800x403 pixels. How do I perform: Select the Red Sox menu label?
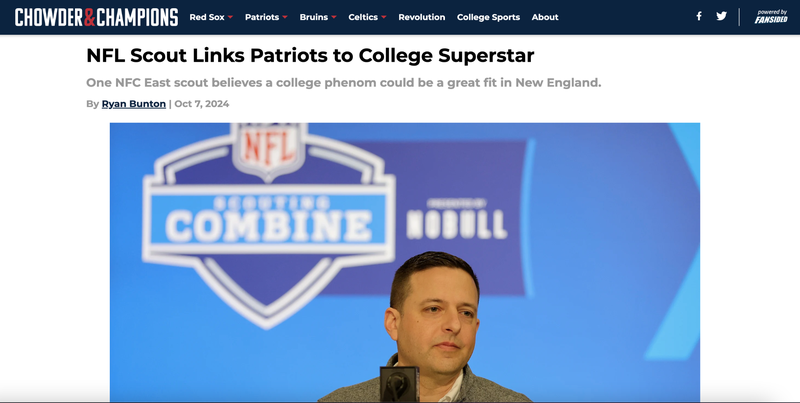(207, 17)
